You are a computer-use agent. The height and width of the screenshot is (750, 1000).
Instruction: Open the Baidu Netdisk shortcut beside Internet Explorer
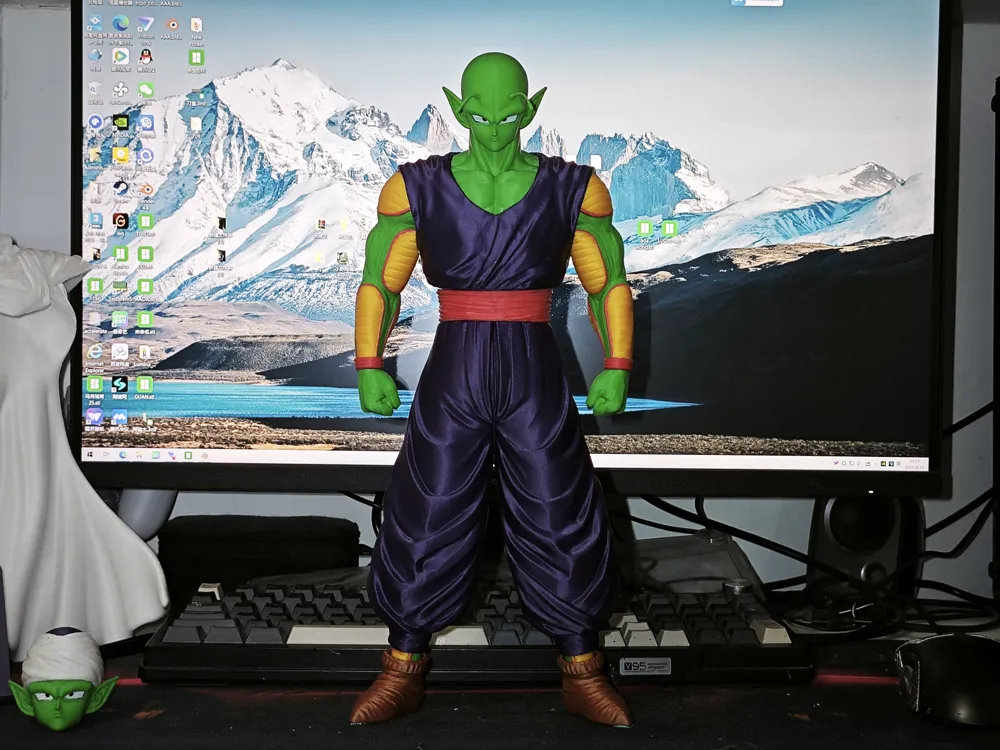(119, 351)
